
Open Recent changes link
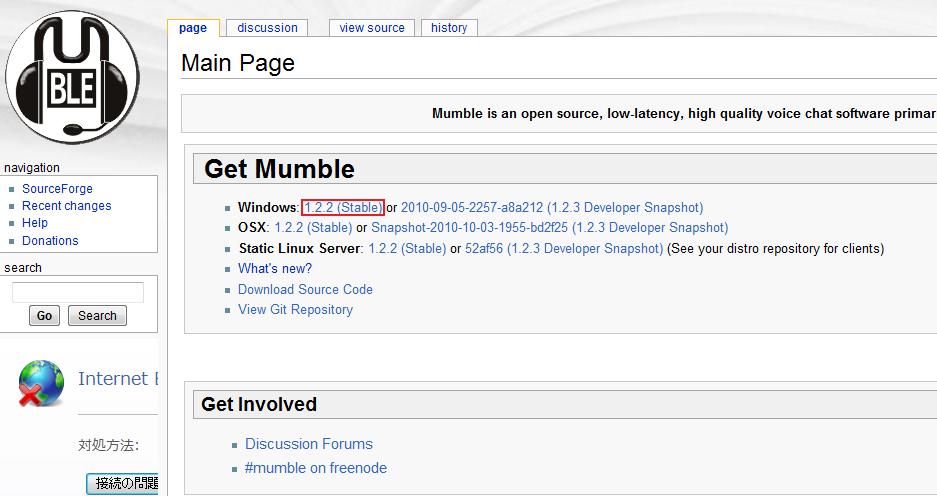click(x=66, y=206)
